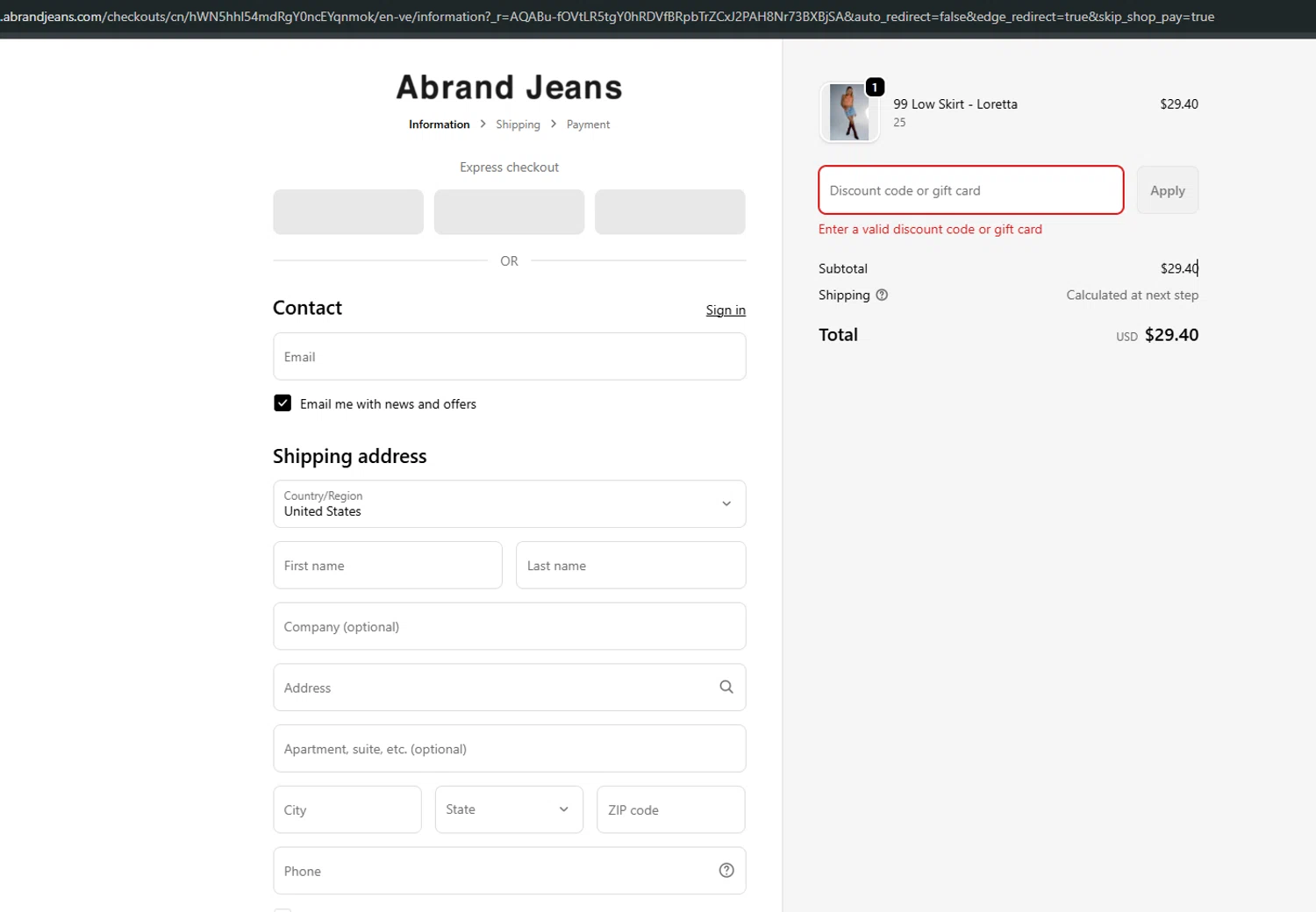Click the Sign in link
Image resolution: width=1316 pixels, height=912 pixels.
[x=726, y=310]
